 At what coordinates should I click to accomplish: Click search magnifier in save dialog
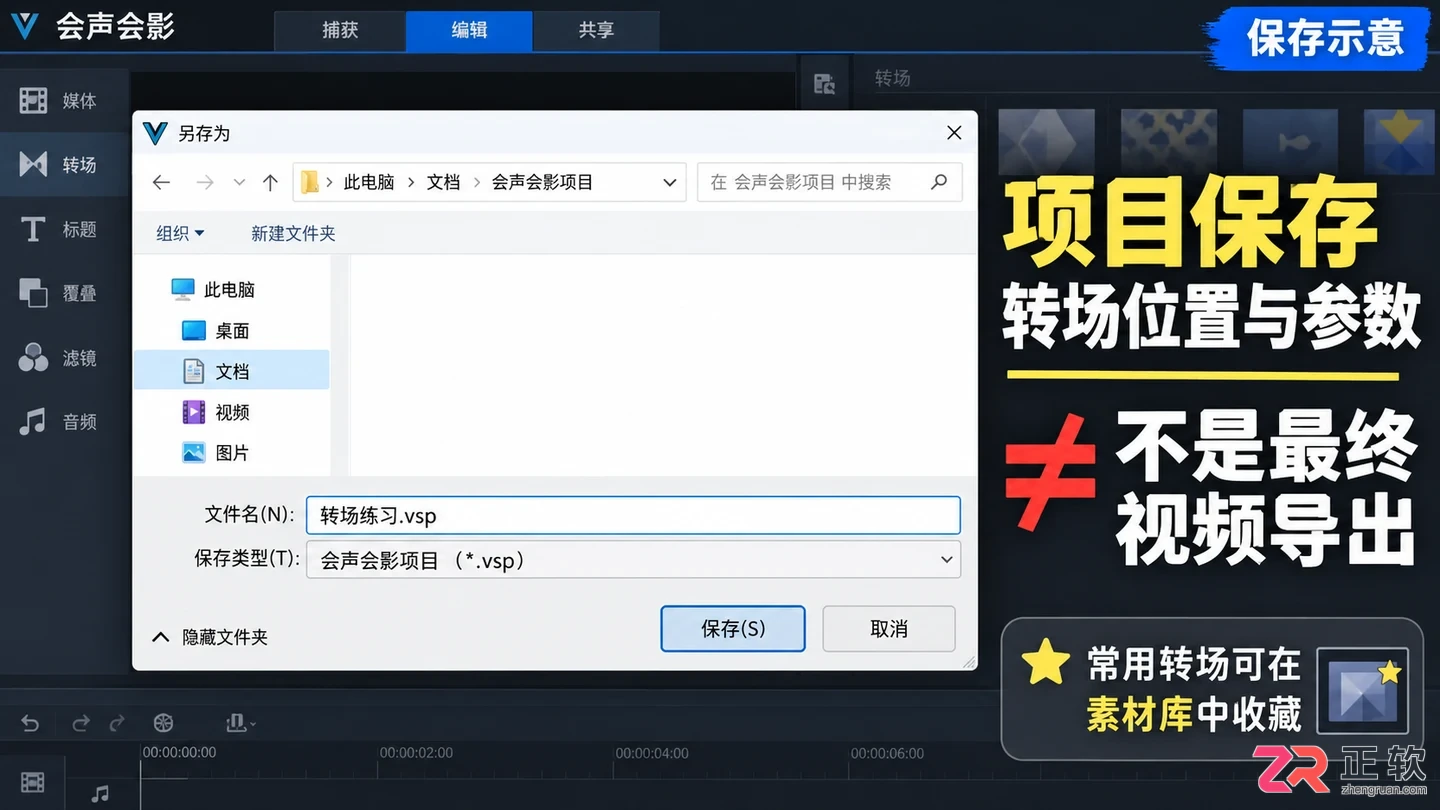pos(938,182)
